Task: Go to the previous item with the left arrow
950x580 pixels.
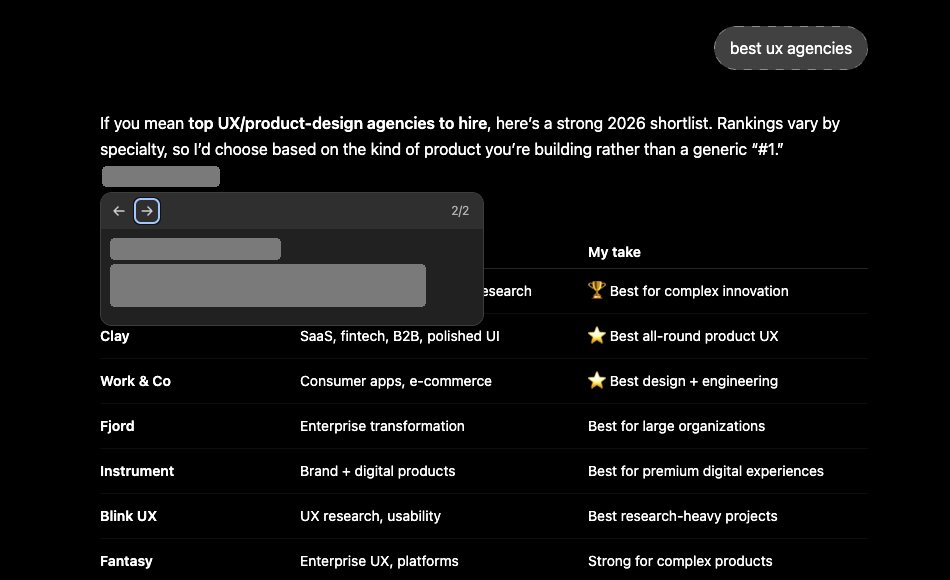Action: 119,211
